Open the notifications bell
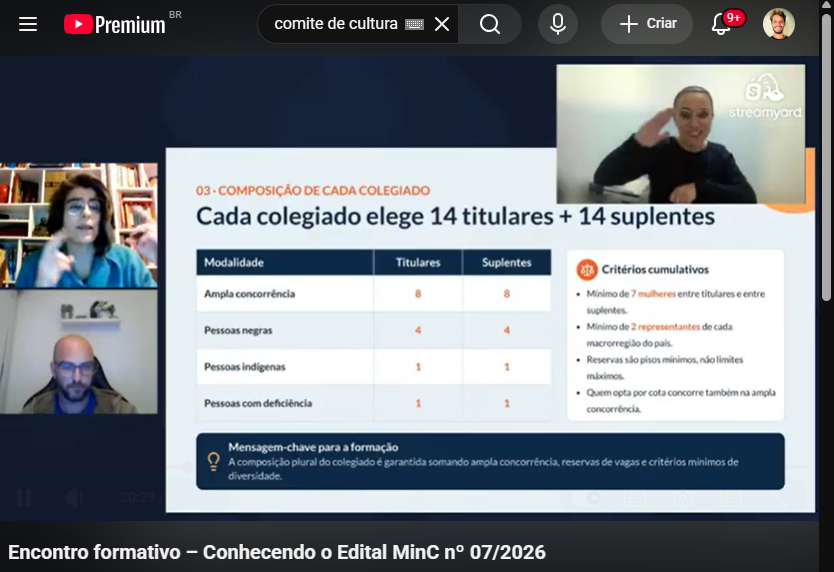Image resolution: width=834 pixels, height=572 pixels. click(721, 24)
